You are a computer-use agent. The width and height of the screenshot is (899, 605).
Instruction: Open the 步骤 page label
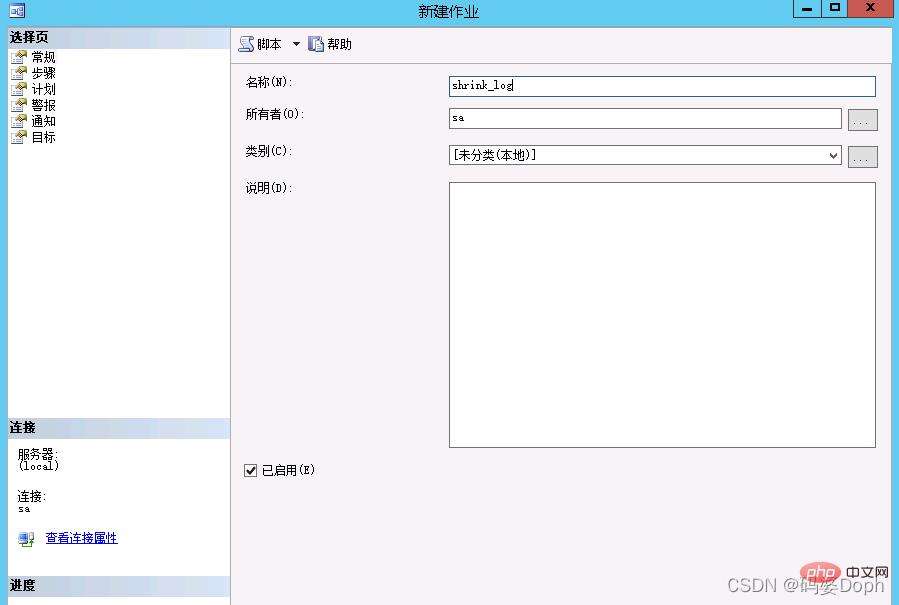43,73
